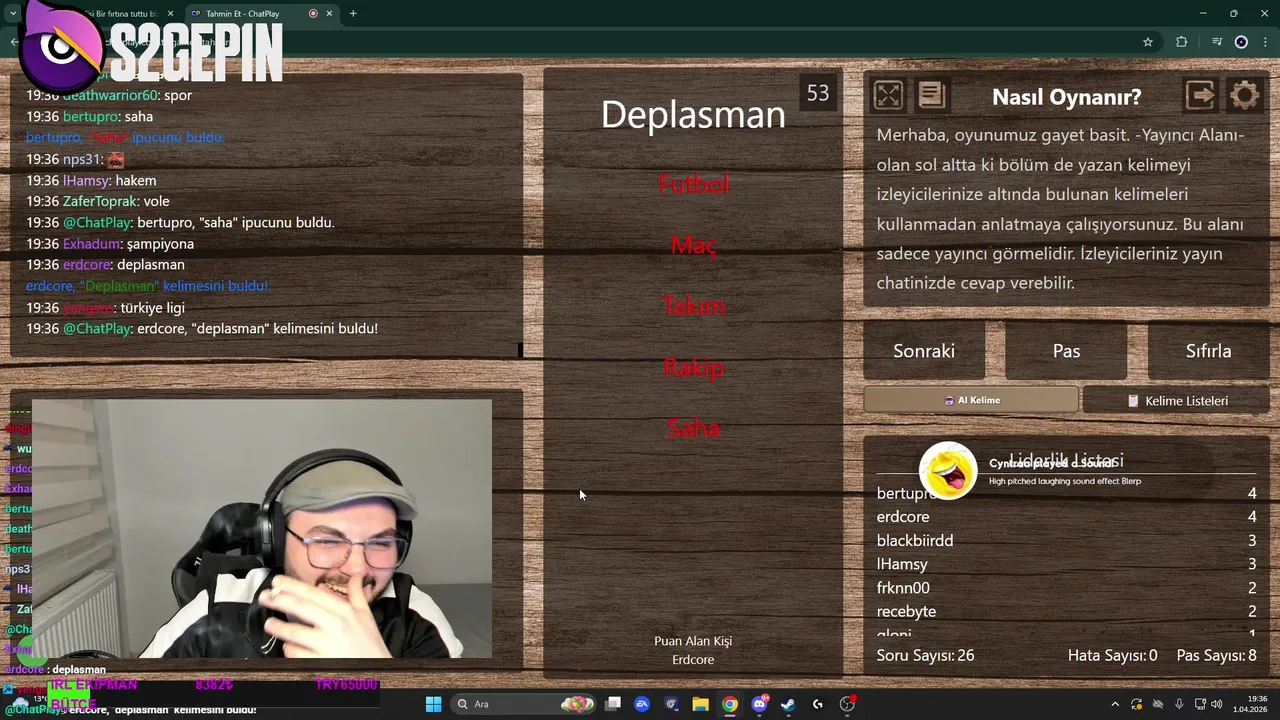Select 'lHamsy' in the leaderboard
The image size is (1280, 720).
point(902,564)
